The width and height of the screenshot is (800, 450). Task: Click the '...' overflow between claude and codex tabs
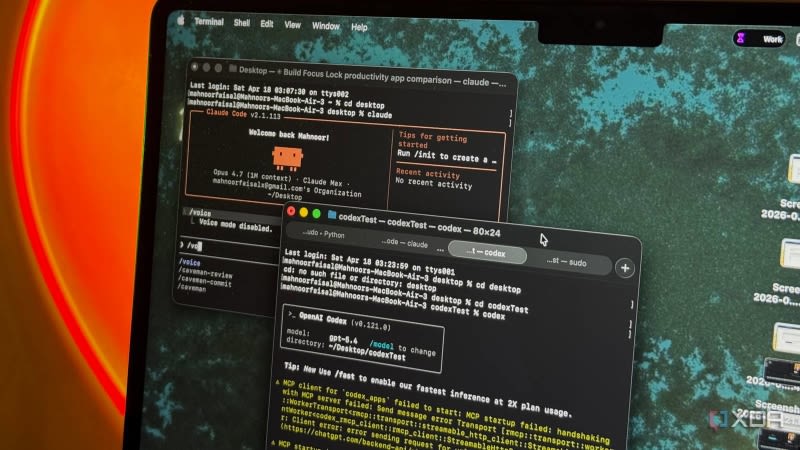point(440,249)
